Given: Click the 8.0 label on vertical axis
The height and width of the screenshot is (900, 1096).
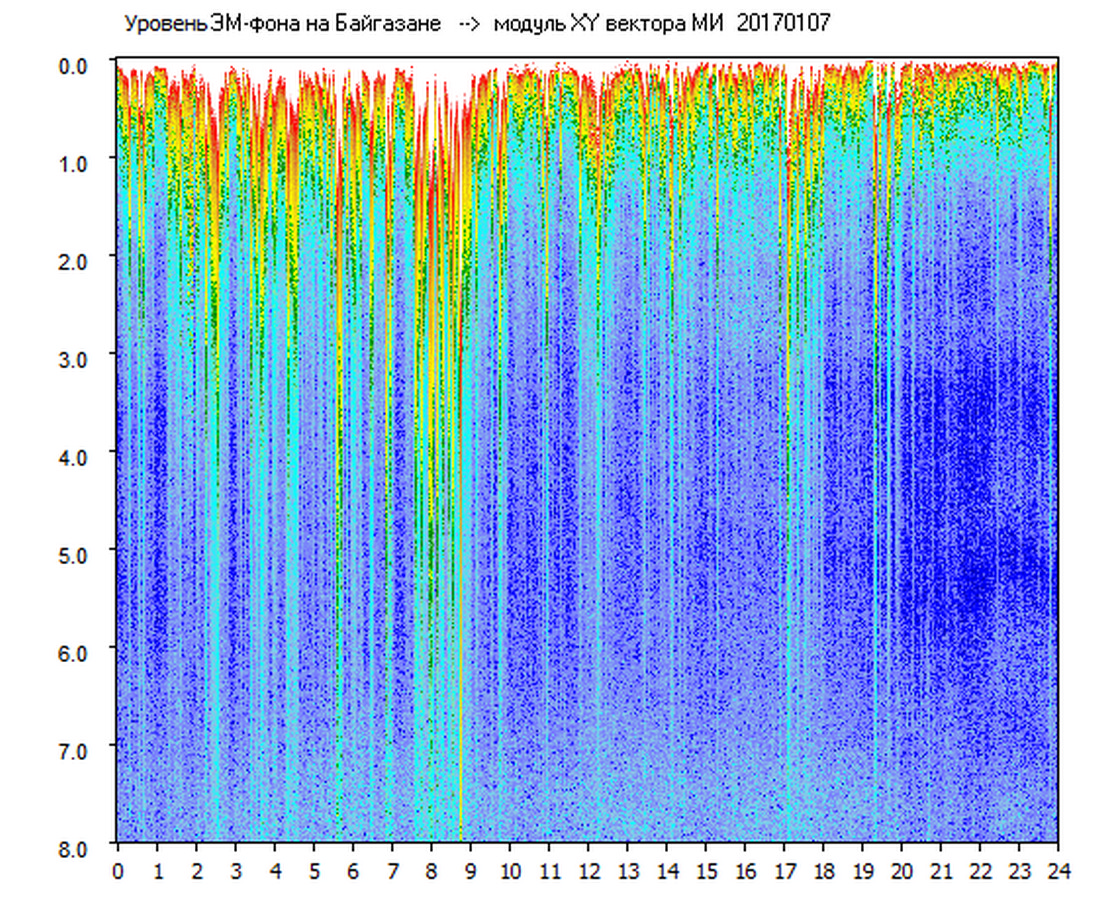Looking at the screenshot, I should pyautogui.click(x=77, y=848).
